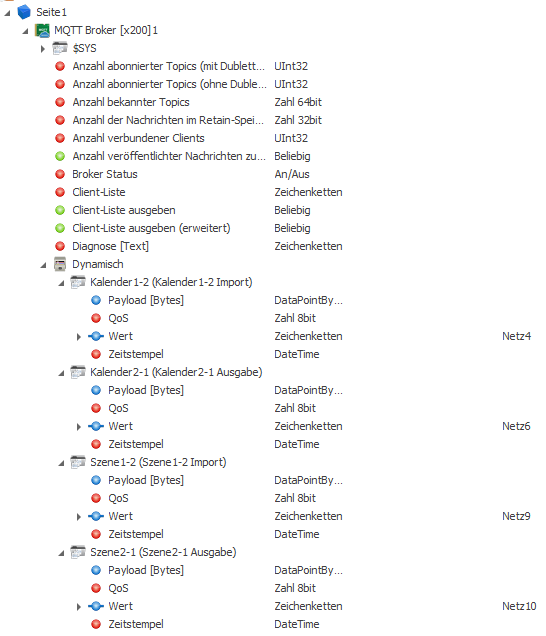Click green dot of Anzahl veröffentlichter Nachrichten

[60, 156]
